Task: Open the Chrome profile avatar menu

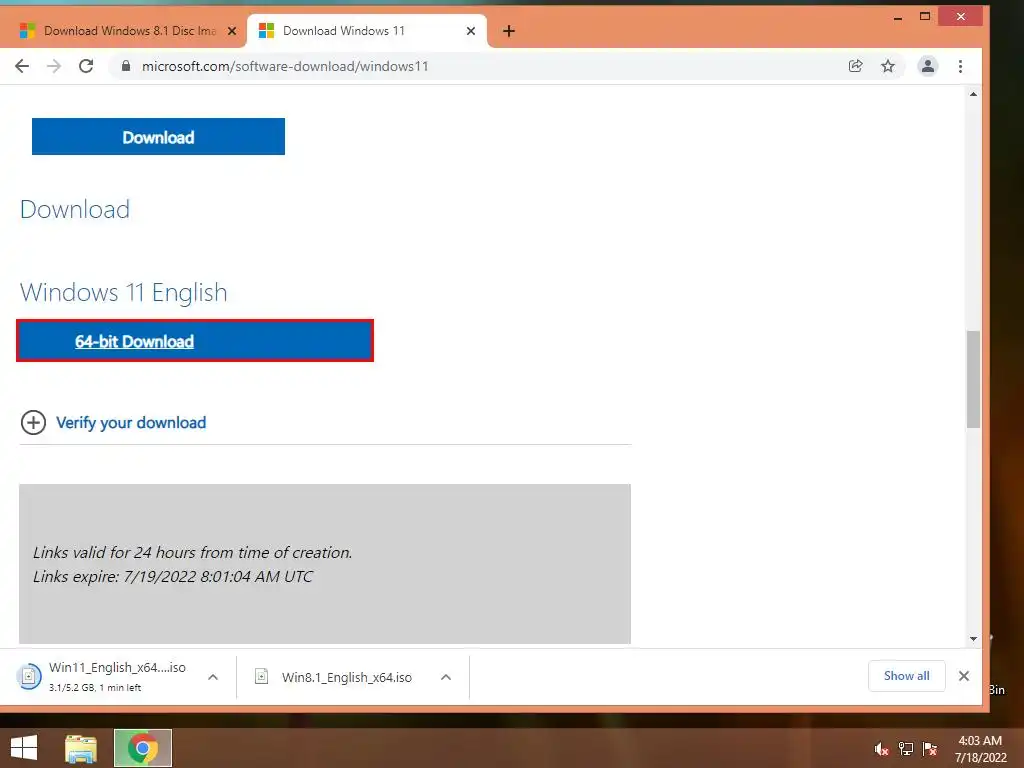Action: (x=927, y=66)
